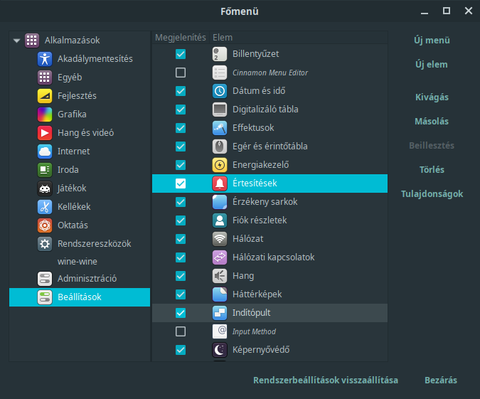Click the Elem column header
480x399 pixels.
click(223, 38)
